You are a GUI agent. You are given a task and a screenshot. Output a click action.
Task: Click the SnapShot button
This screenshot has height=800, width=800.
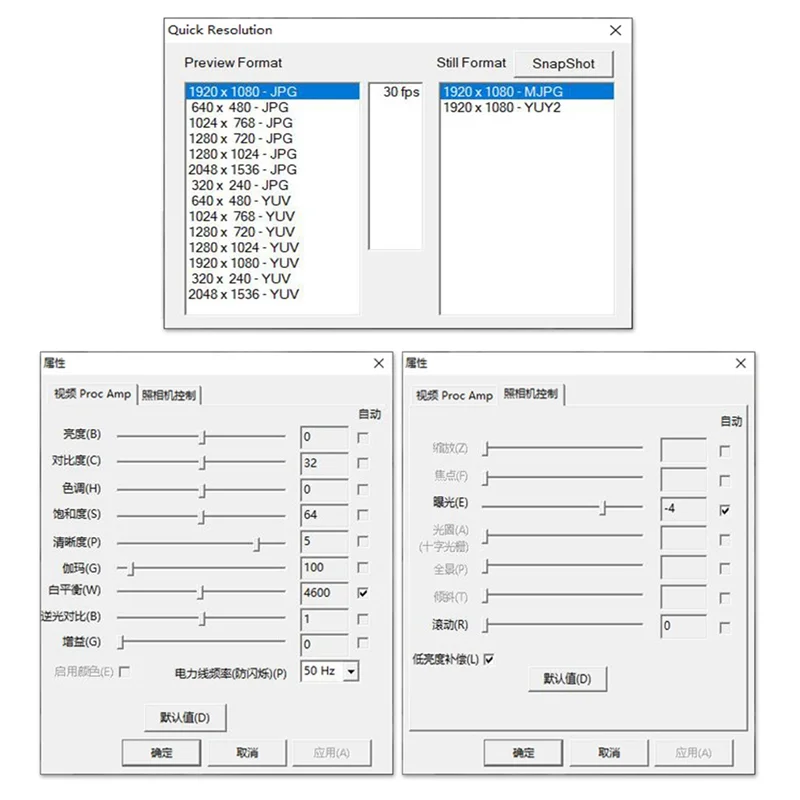click(563, 63)
